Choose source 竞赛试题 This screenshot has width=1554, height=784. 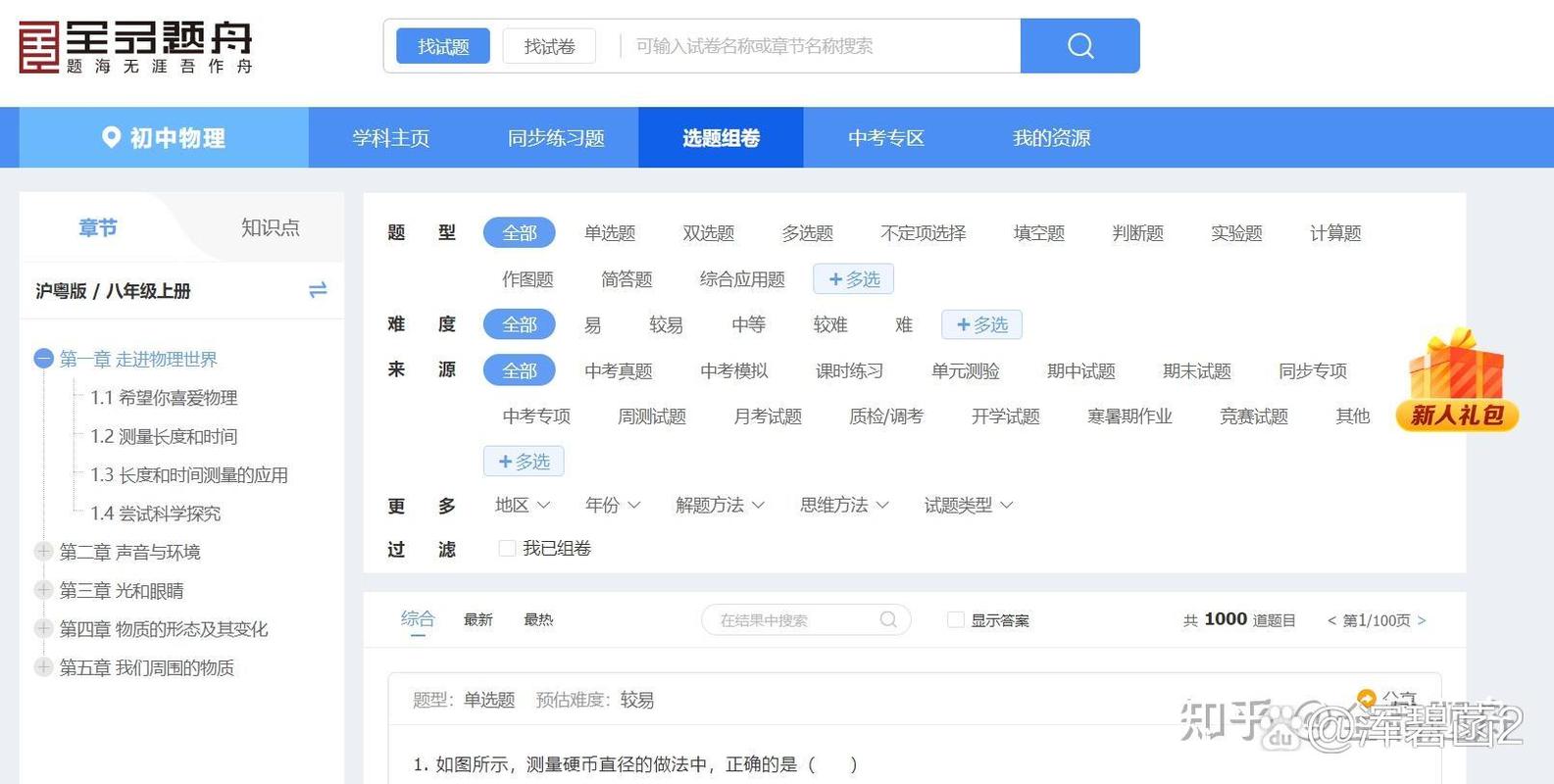click(1254, 416)
